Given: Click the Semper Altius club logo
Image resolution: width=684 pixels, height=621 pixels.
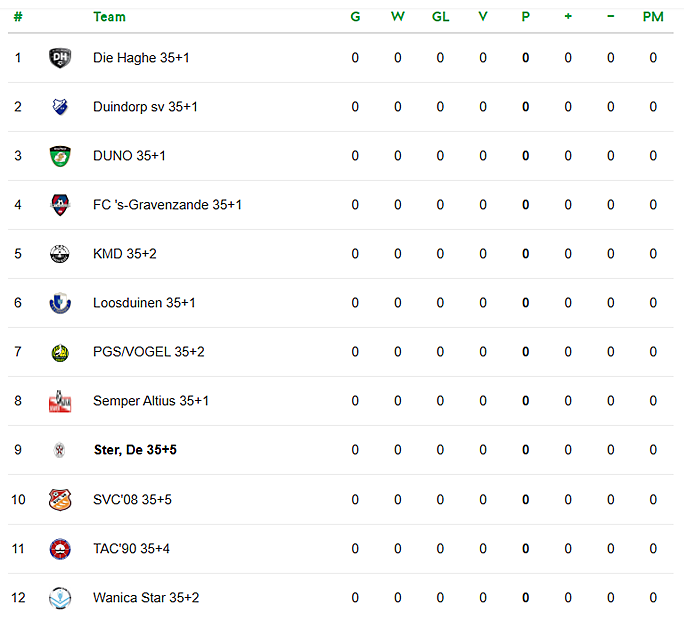Looking at the screenshot, I should [x=60, y=401].
